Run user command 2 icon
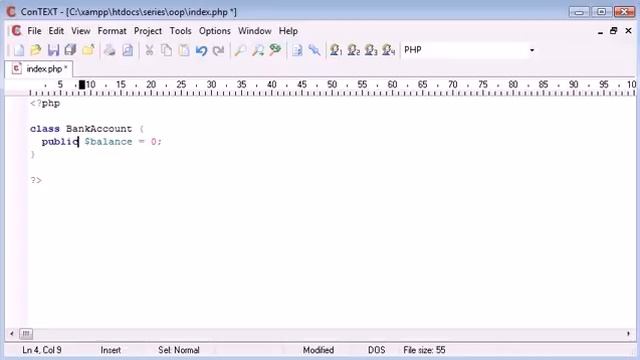This screenshot has height=360, width=640. point(353,50)
